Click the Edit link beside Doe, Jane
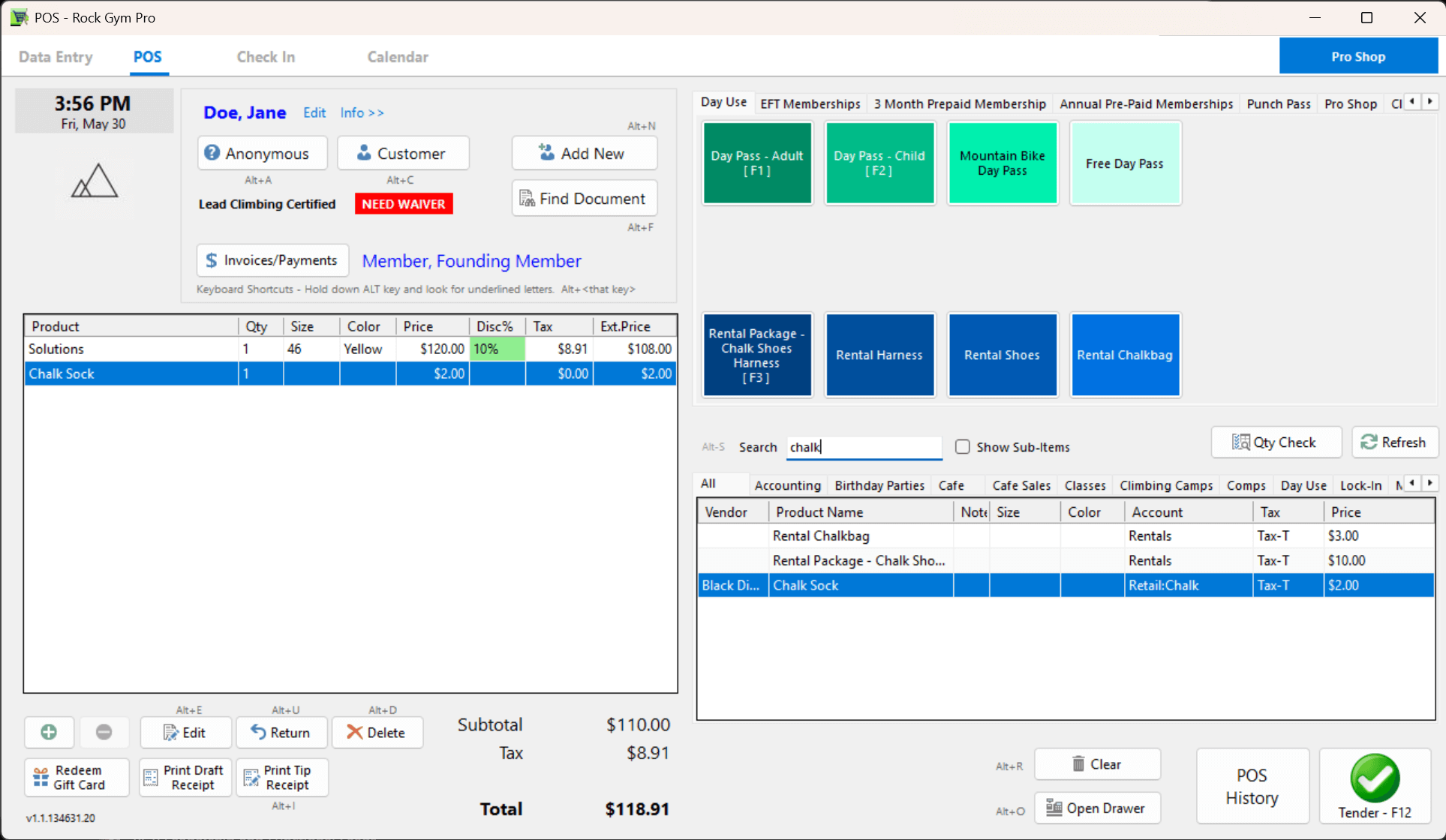Screen dimensions: 1446x840 (x=314, y=112)
